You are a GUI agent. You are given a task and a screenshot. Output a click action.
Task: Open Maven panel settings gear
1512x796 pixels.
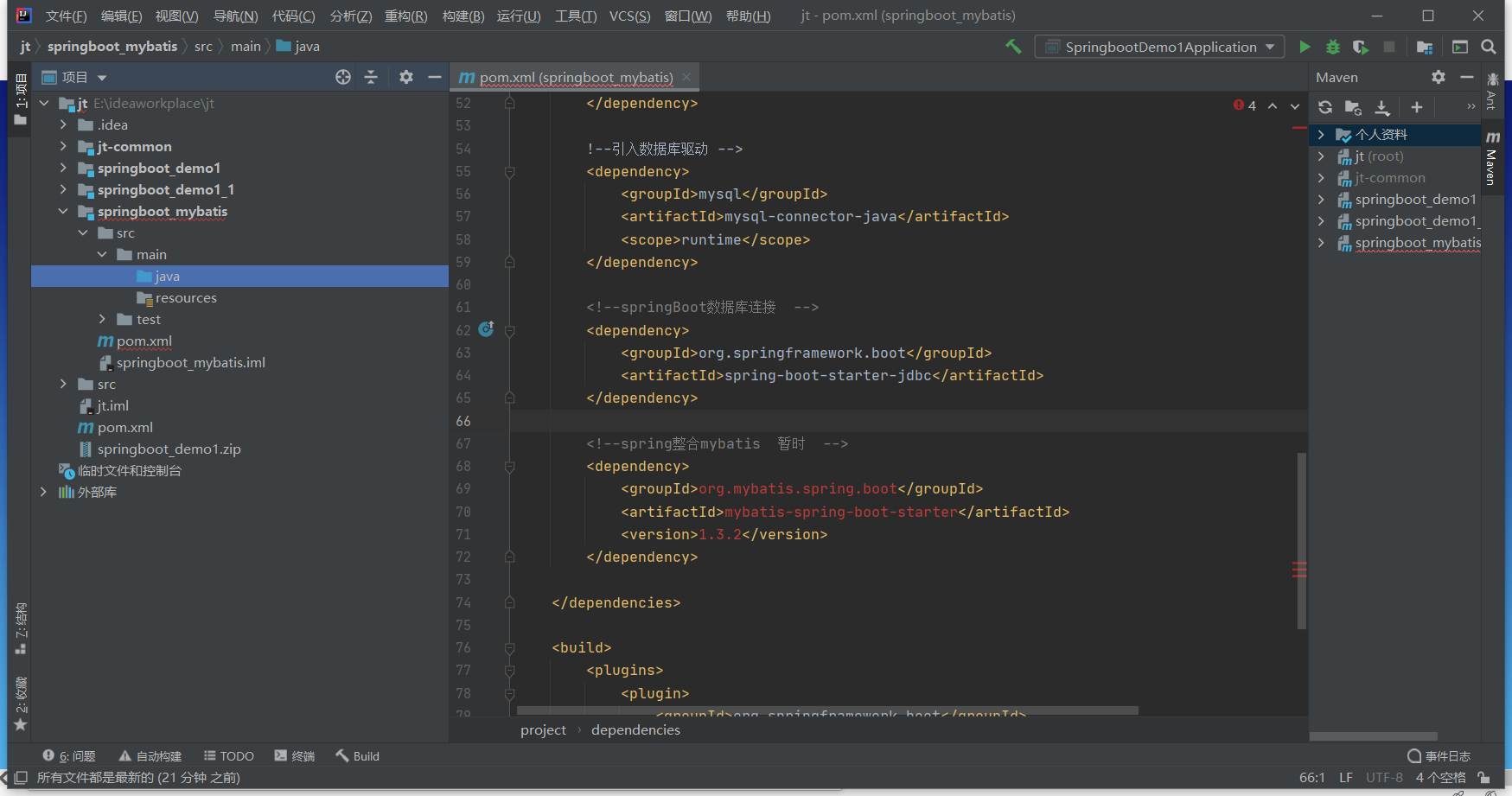click(1439, 77)
